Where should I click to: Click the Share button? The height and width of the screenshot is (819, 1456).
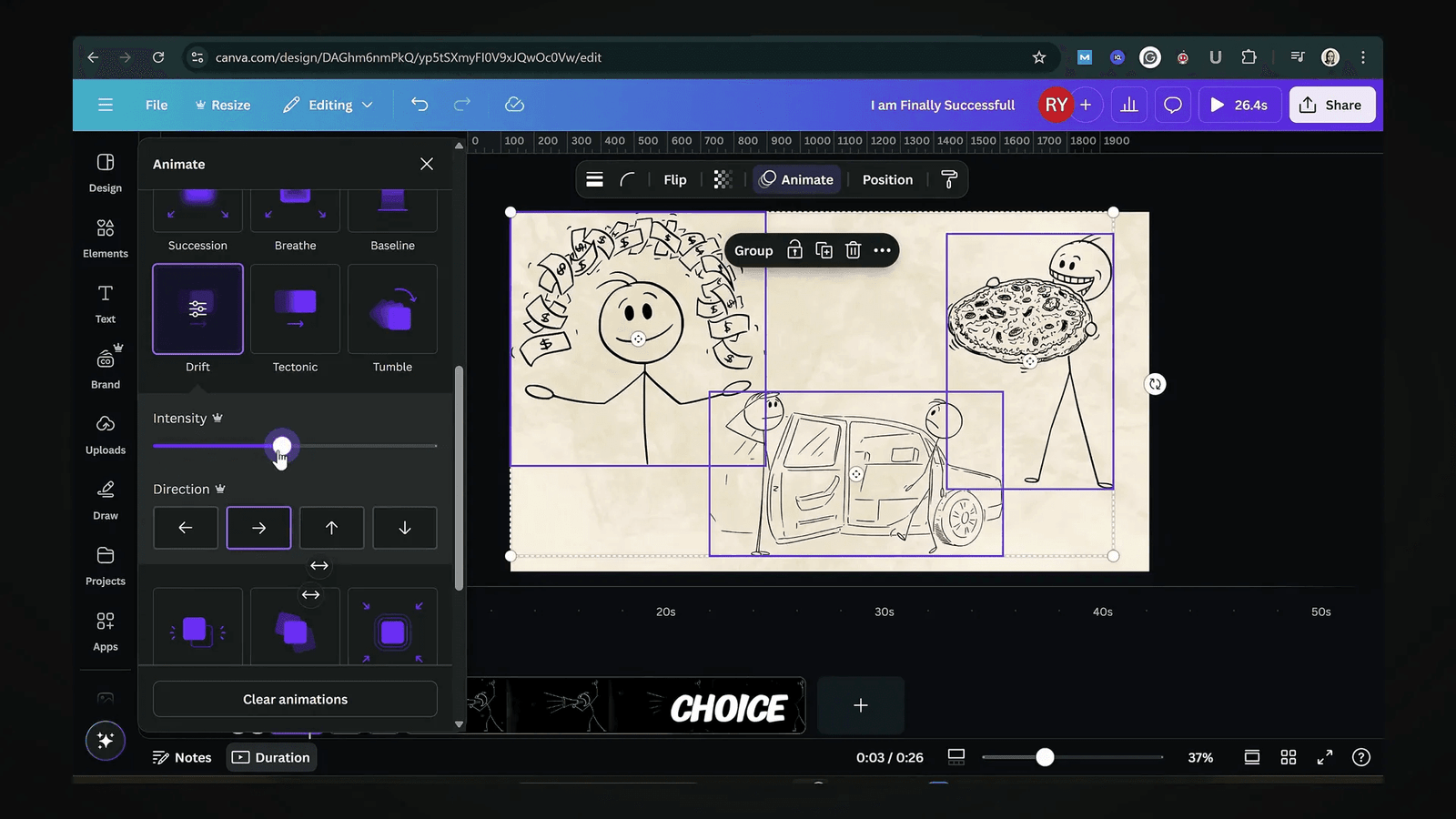(1331, 105)
